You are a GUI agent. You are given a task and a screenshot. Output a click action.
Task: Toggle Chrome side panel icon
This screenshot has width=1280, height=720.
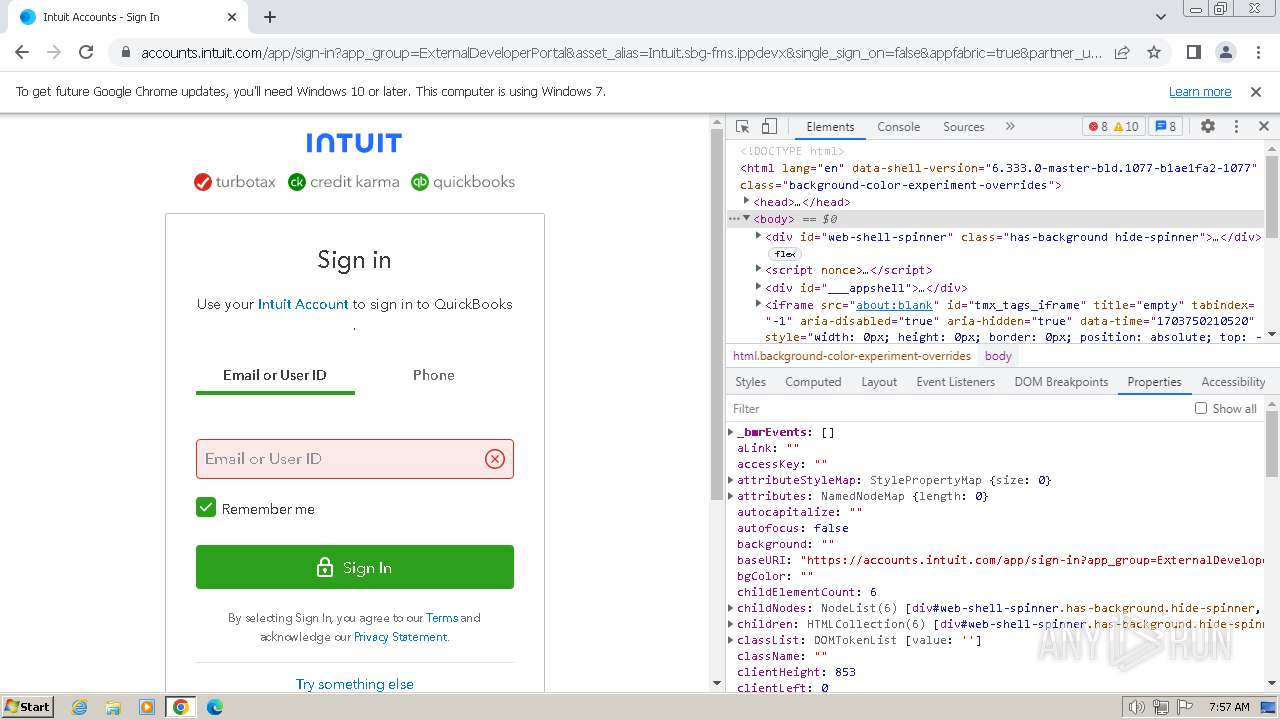1193,52
